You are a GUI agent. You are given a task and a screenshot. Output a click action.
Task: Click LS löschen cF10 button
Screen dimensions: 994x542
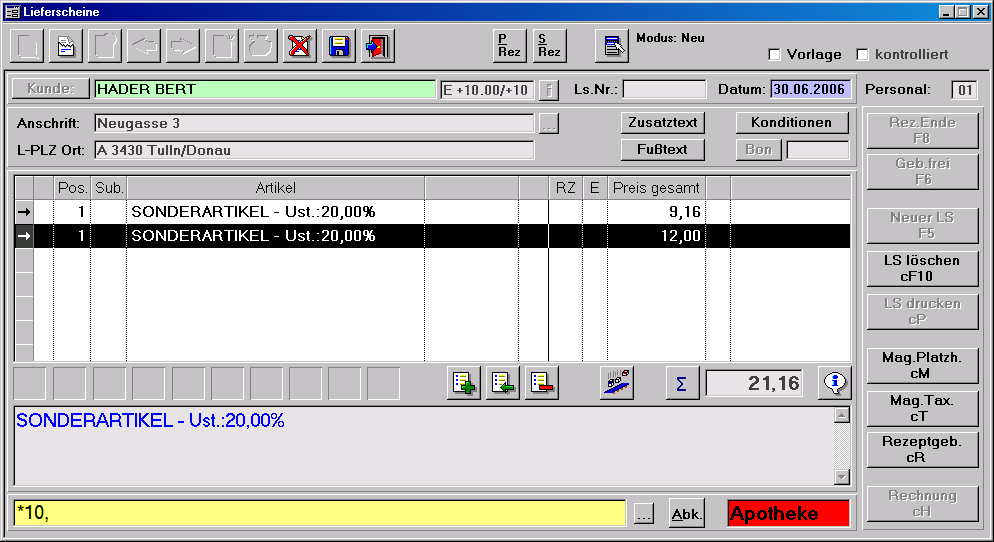922,268
